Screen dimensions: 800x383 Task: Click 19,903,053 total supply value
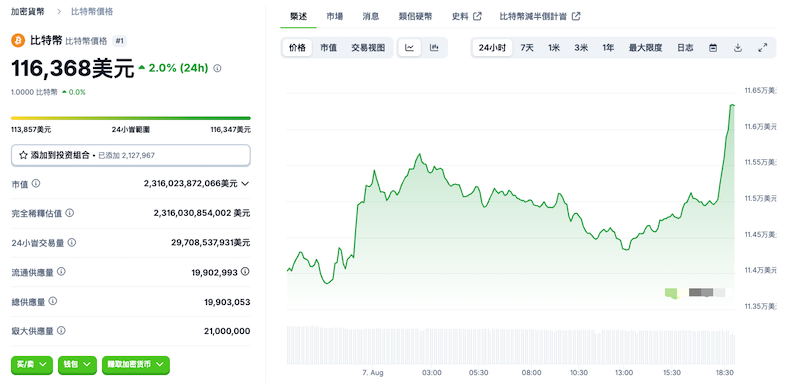[227, 302]
